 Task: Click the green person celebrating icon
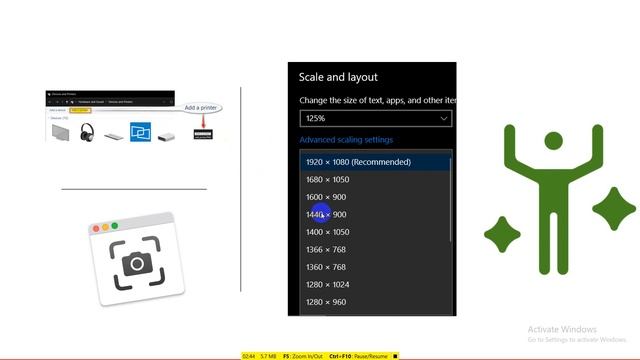(553, 200)
